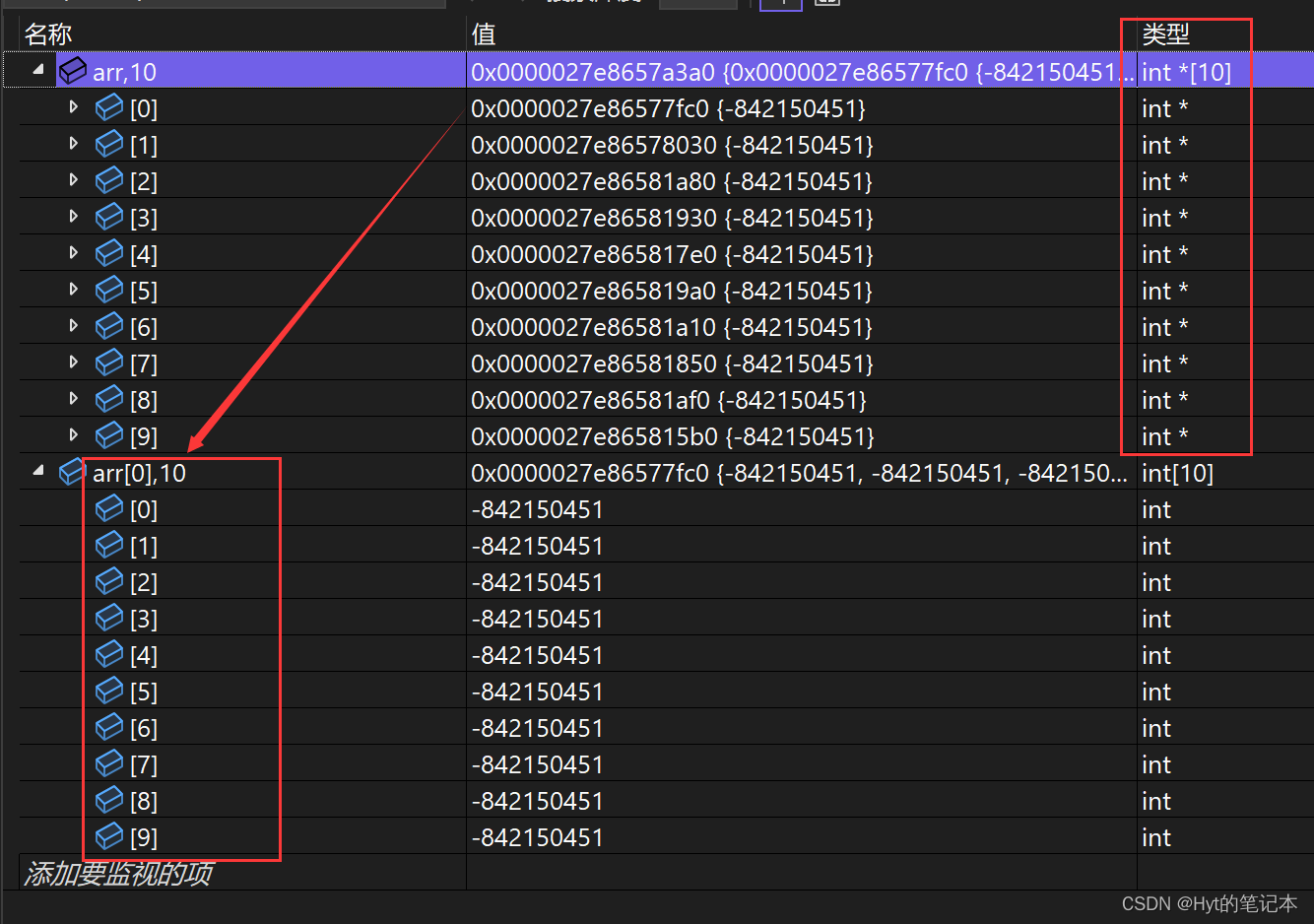
Task: Select value 0x0000027e865817e0 {-842150451}
Action: [x=672, y=254]
